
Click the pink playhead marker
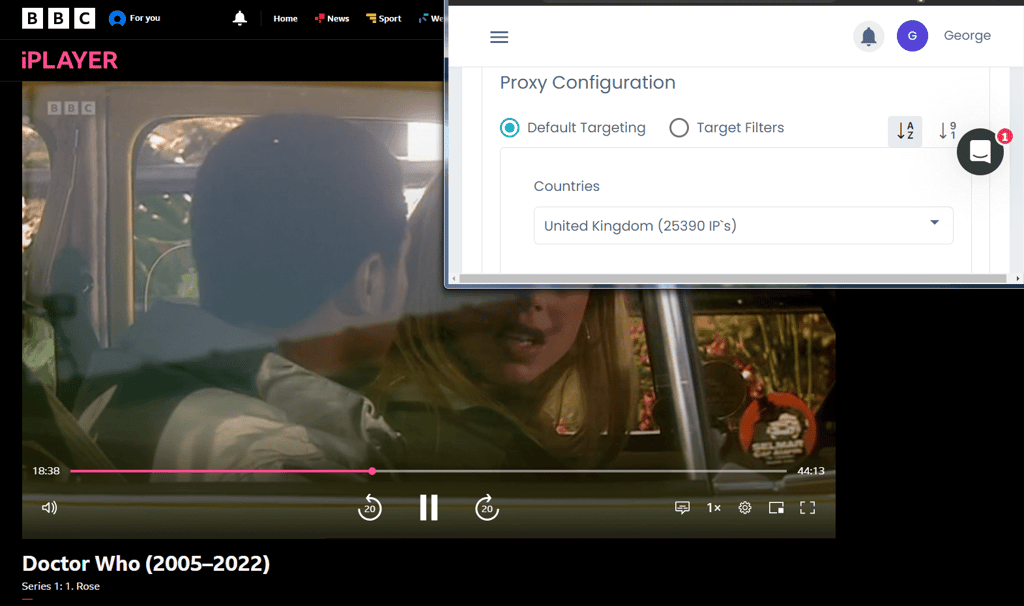point(372,471)
